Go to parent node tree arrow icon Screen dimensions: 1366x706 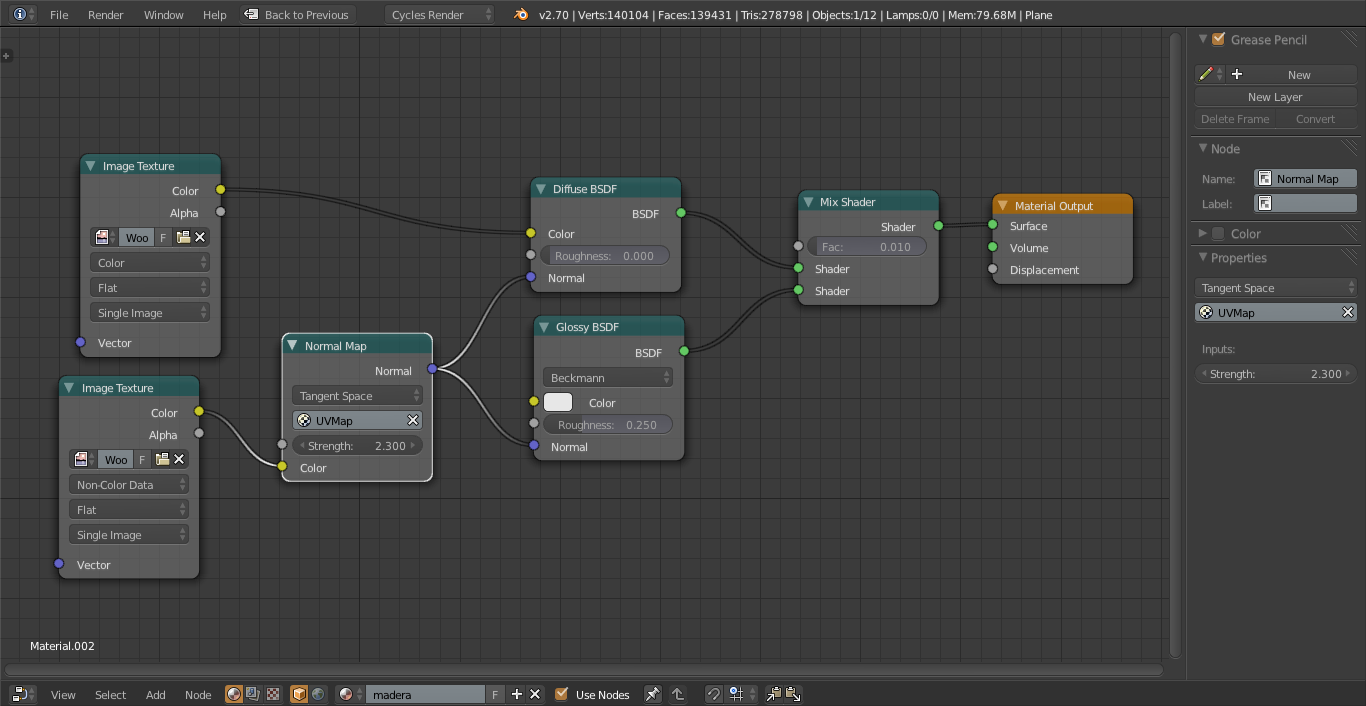pos(678,694)
